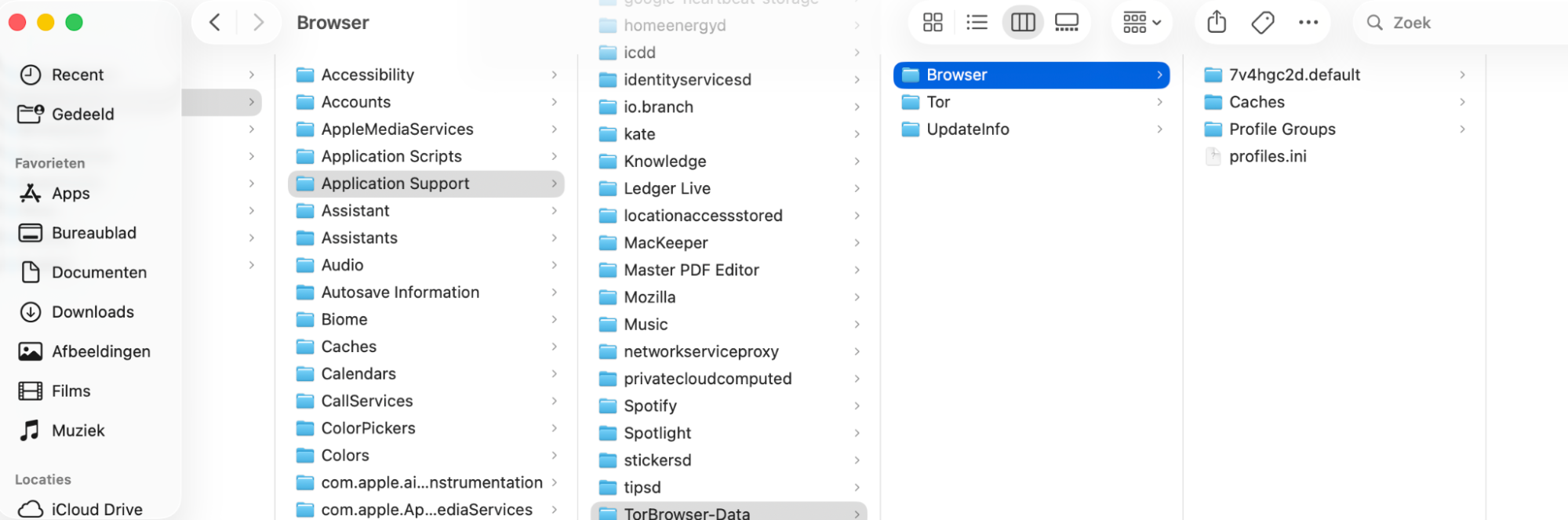The height and width of the screenshot is (520, 1568).
Task: Select the Music folder
Action: click(729, 324)
